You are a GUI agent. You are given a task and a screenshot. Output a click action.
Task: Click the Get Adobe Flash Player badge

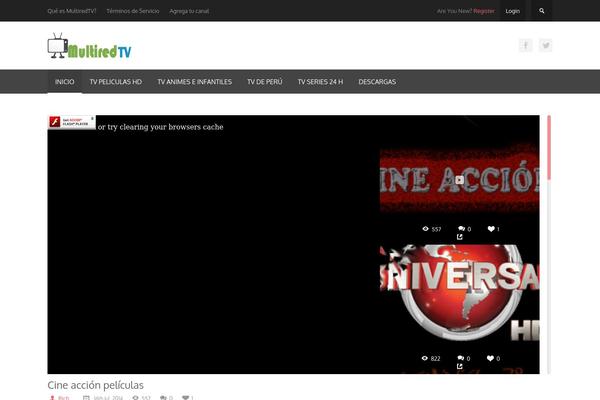coord(72,122)
